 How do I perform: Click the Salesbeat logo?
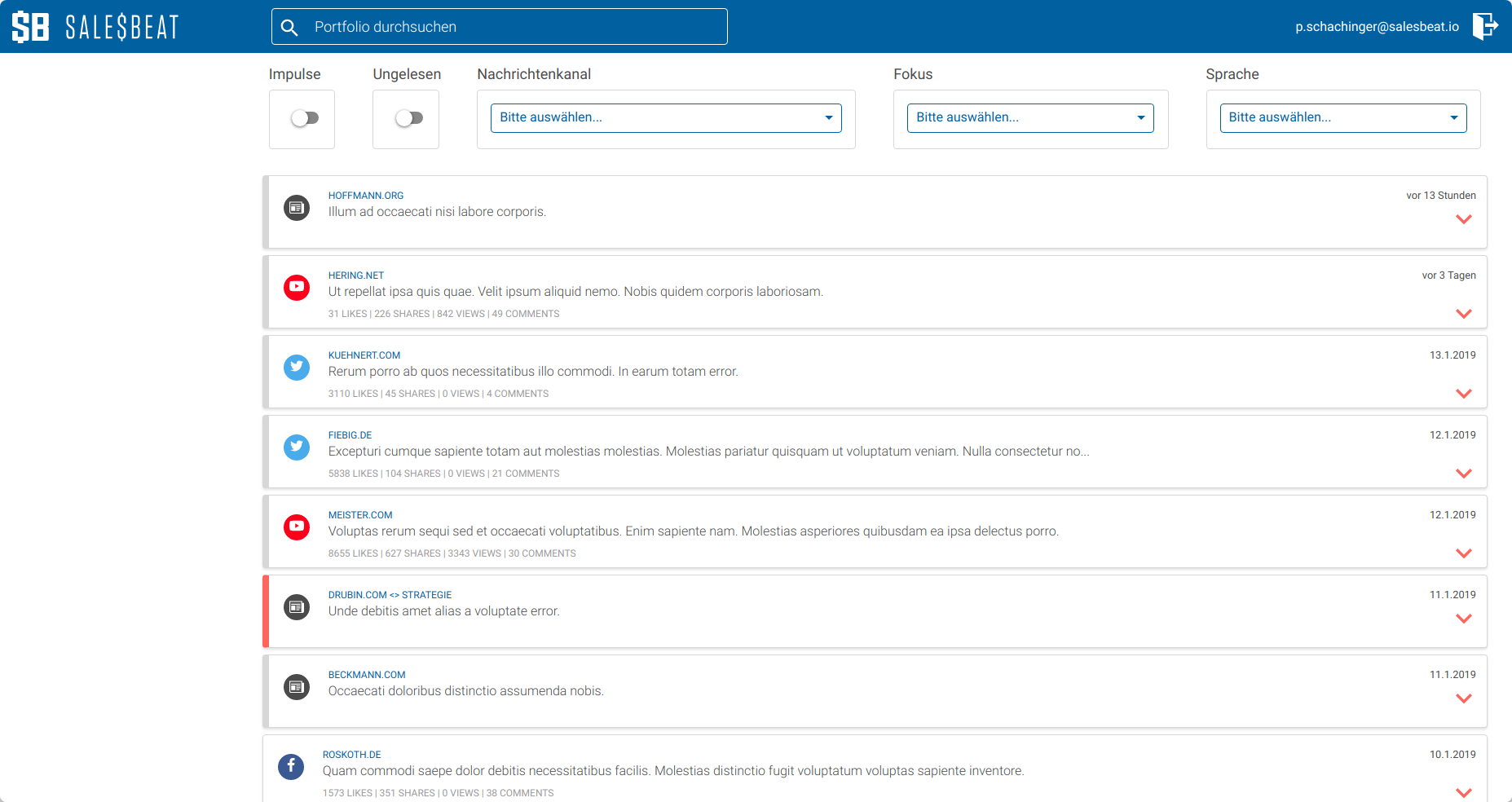(x=95, y=27)
